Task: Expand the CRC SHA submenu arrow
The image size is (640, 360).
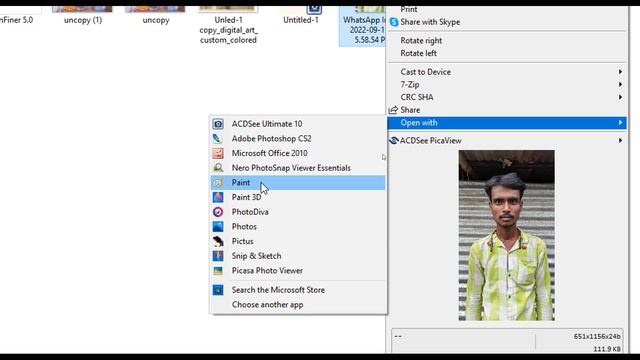Action: 620,97
